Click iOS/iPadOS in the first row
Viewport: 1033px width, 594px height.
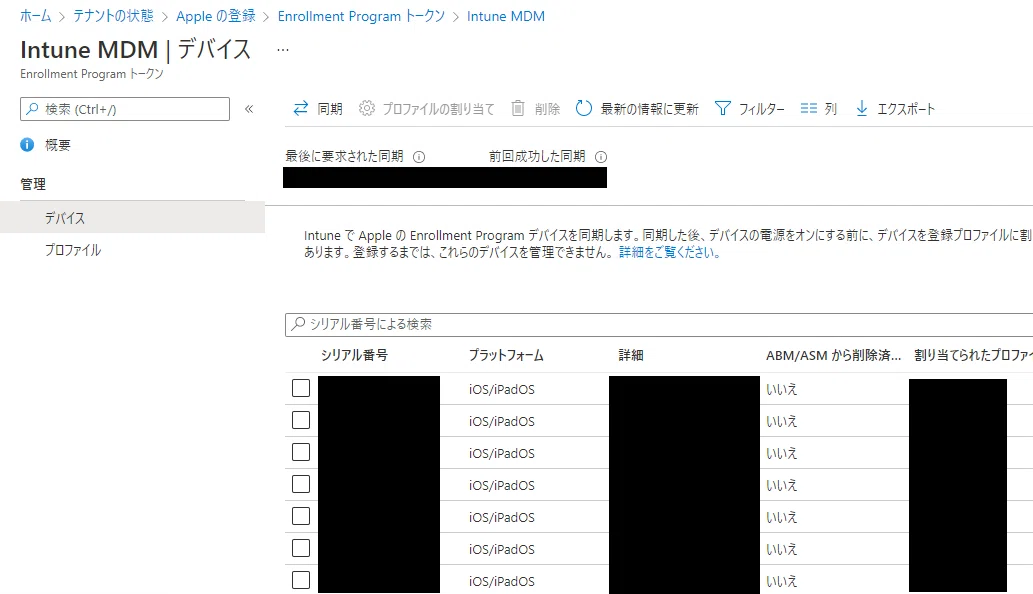[502, 389]
